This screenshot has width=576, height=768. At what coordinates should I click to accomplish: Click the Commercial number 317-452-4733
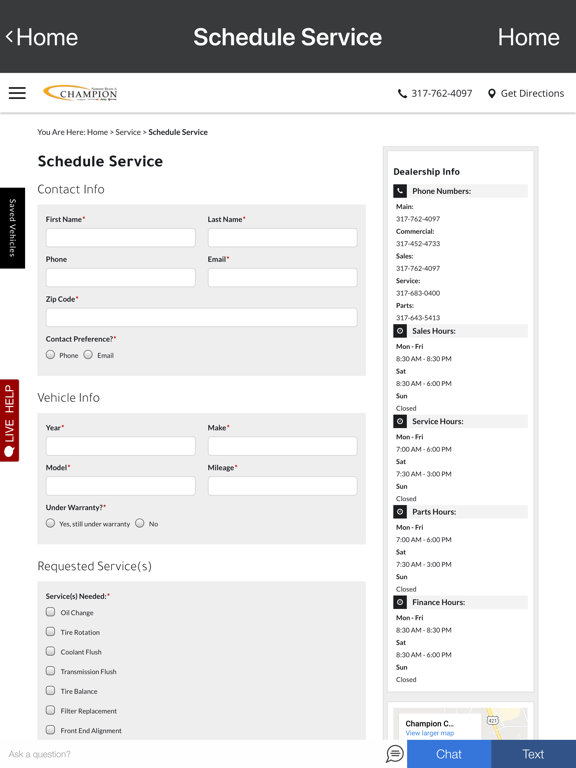click(x=418, y=243)
